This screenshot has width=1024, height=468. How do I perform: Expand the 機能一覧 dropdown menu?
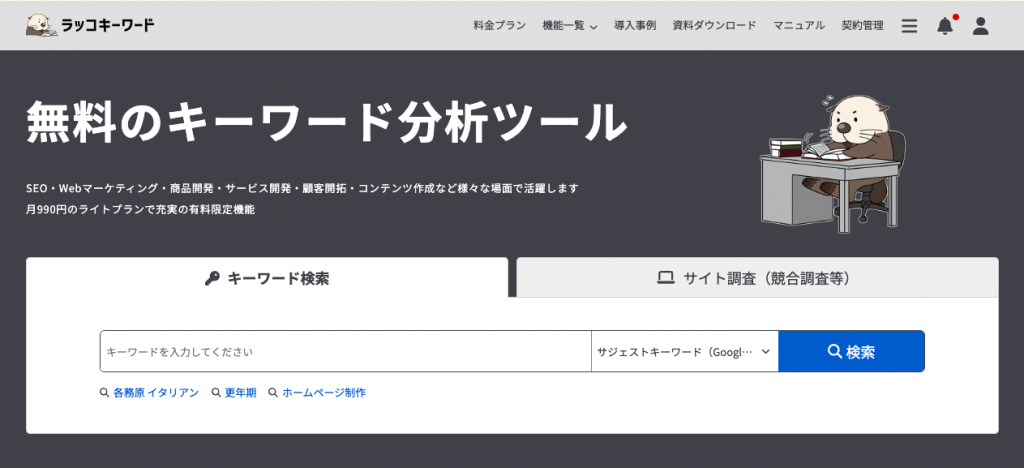(x=569, y=25)
